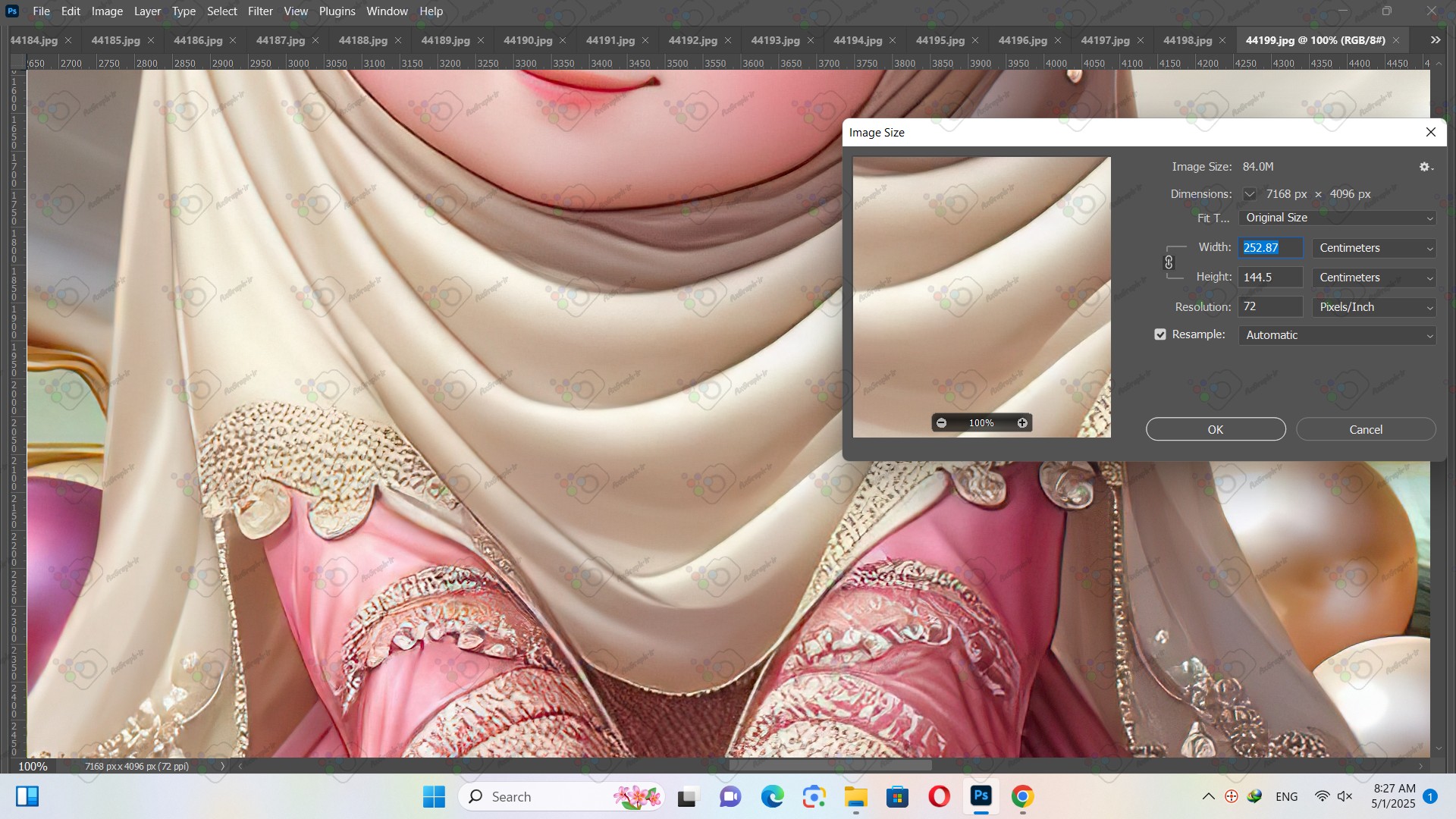Click the 100% zoom level in status bar
This screenshot has width=1456, height=819.
click(33, 767)
